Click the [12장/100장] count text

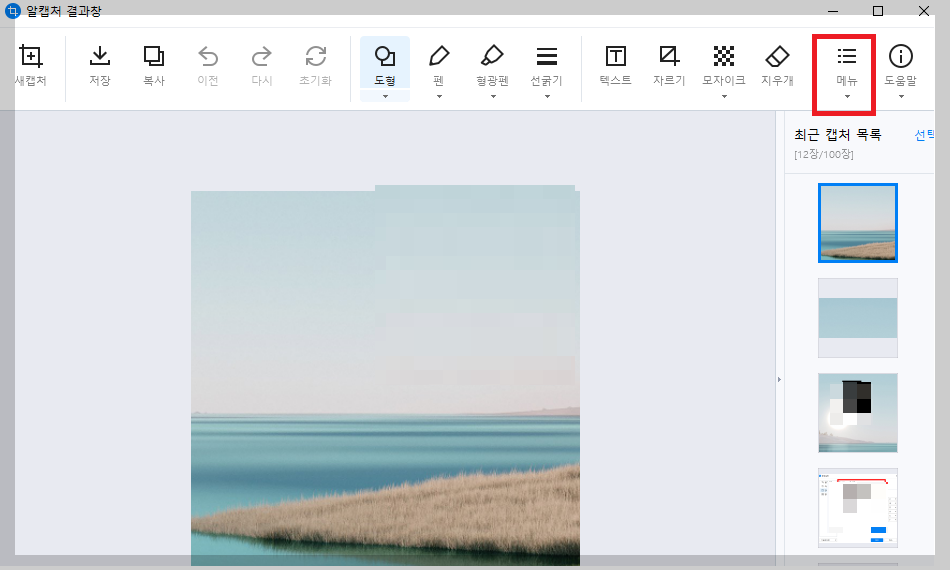pyautogui.click(x=824, y=154)
